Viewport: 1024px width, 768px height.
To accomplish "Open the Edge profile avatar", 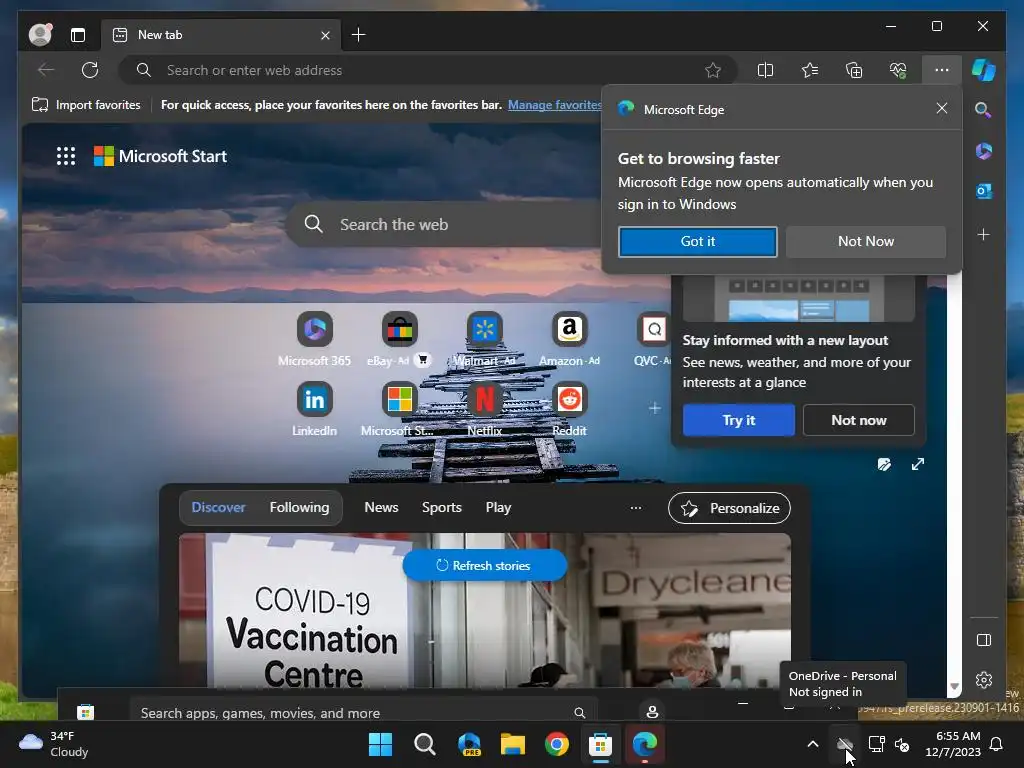I will click(x=40, y=35).
